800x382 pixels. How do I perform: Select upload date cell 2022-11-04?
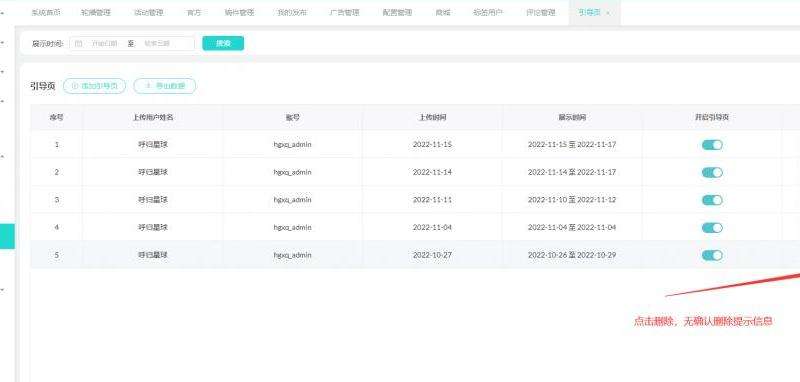click(433, 227)
